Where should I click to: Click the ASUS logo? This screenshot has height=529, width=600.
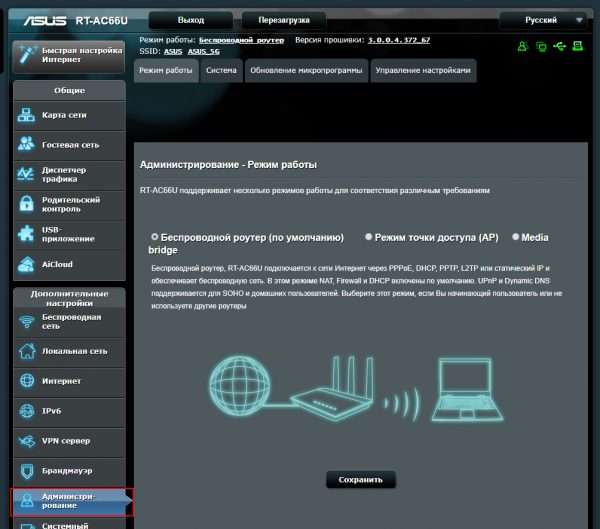45,20
